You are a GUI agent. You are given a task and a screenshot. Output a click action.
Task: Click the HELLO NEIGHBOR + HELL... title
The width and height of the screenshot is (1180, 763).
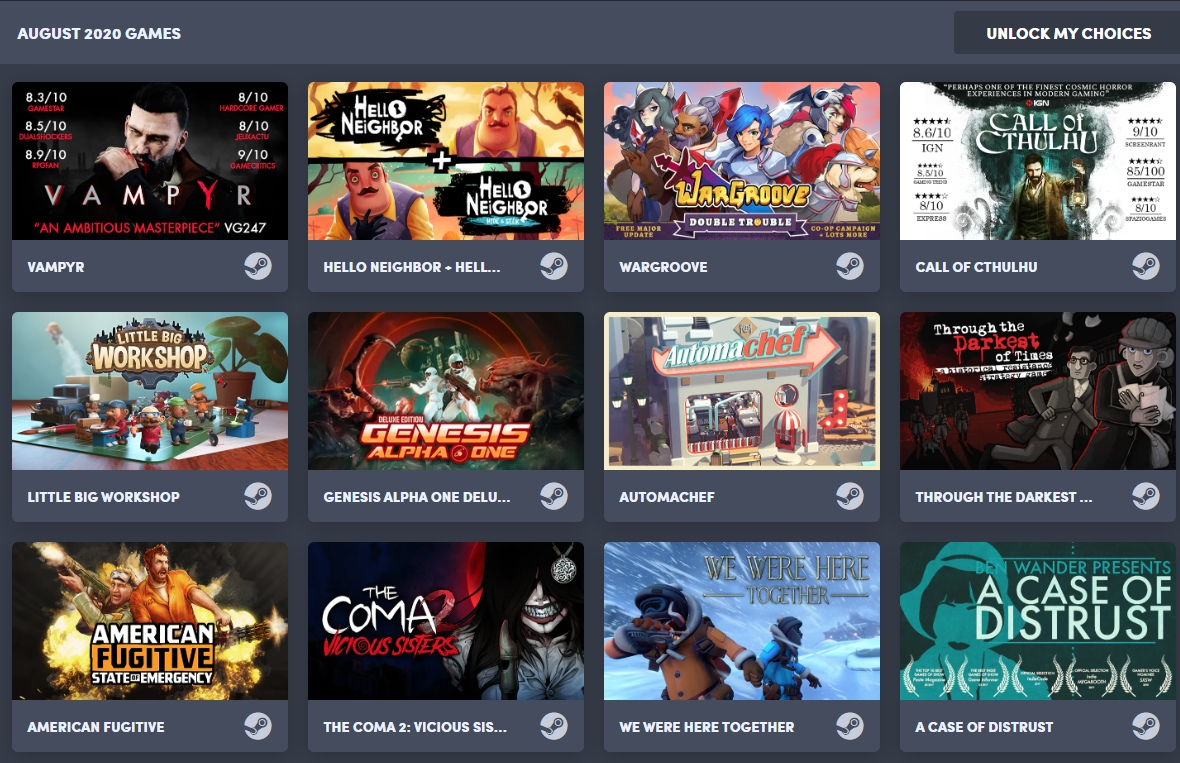[x=412, y=267]
